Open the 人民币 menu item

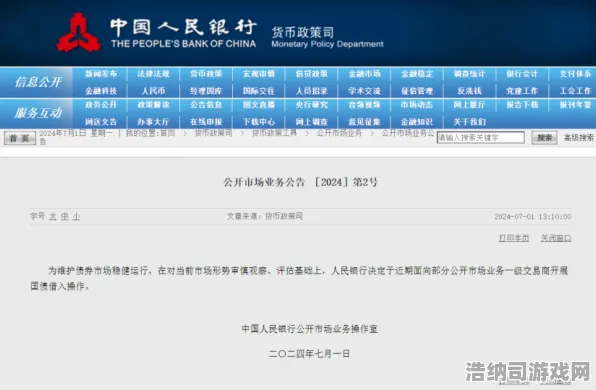[153, 91]
